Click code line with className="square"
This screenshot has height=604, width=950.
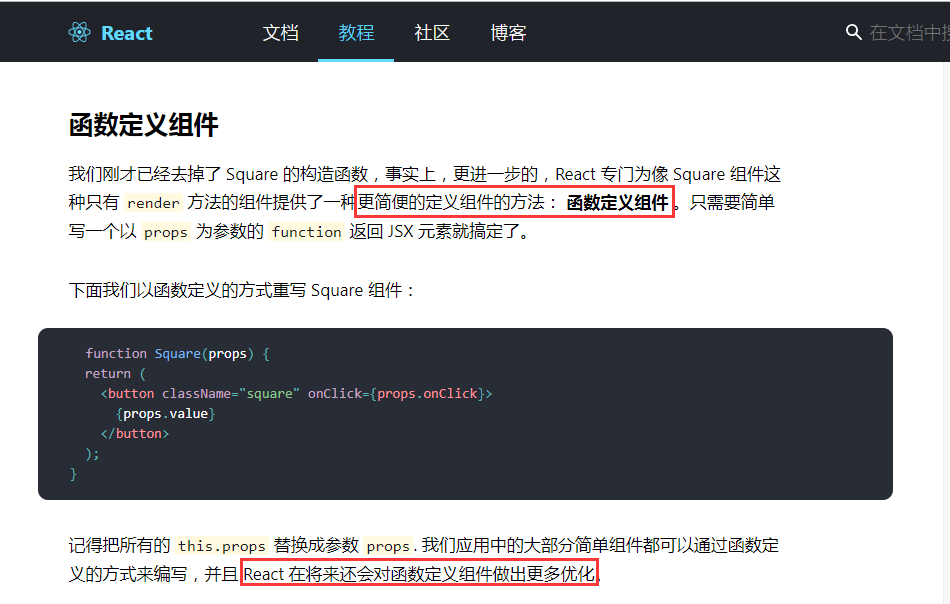(x=296, y=394)
